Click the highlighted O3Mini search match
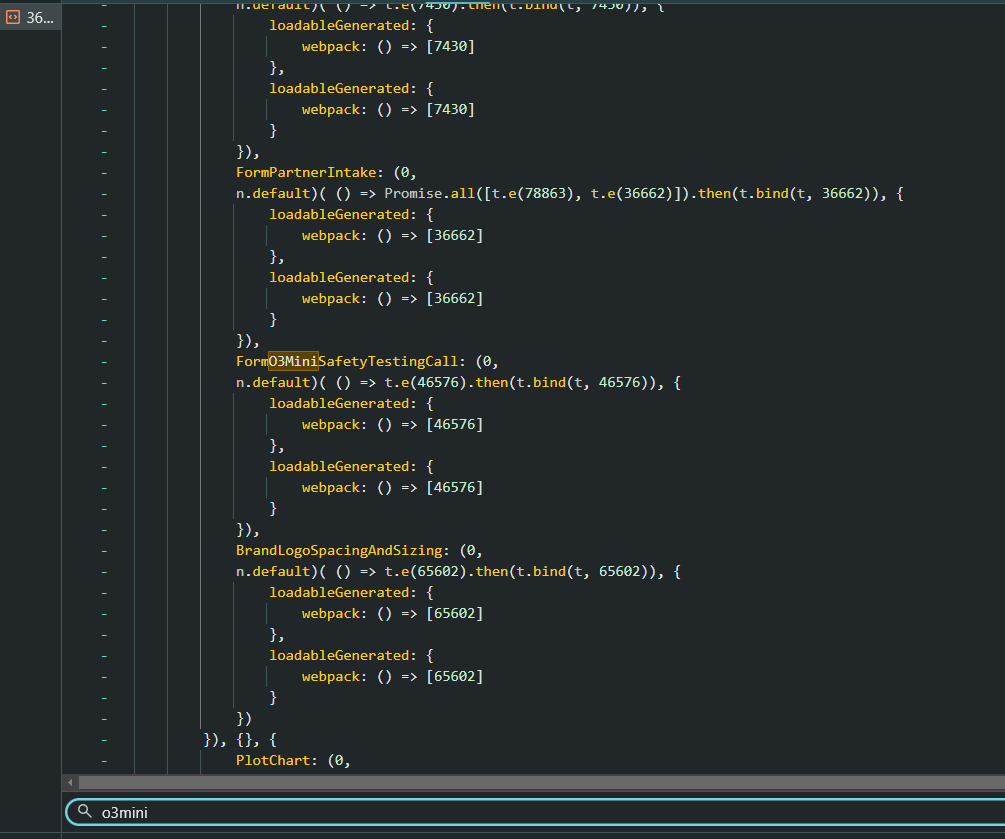 pos(293,361)
